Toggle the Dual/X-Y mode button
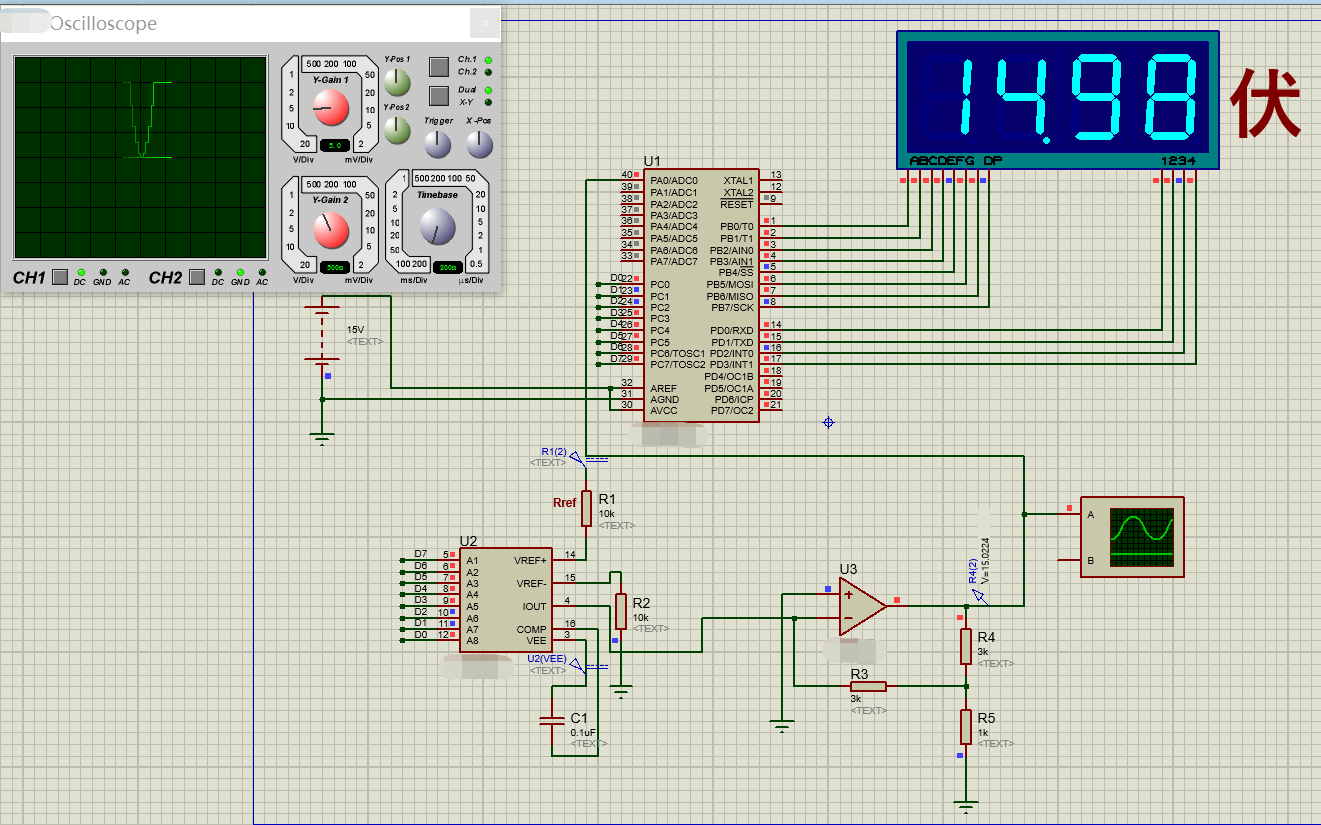 click(x=438, y=96)
